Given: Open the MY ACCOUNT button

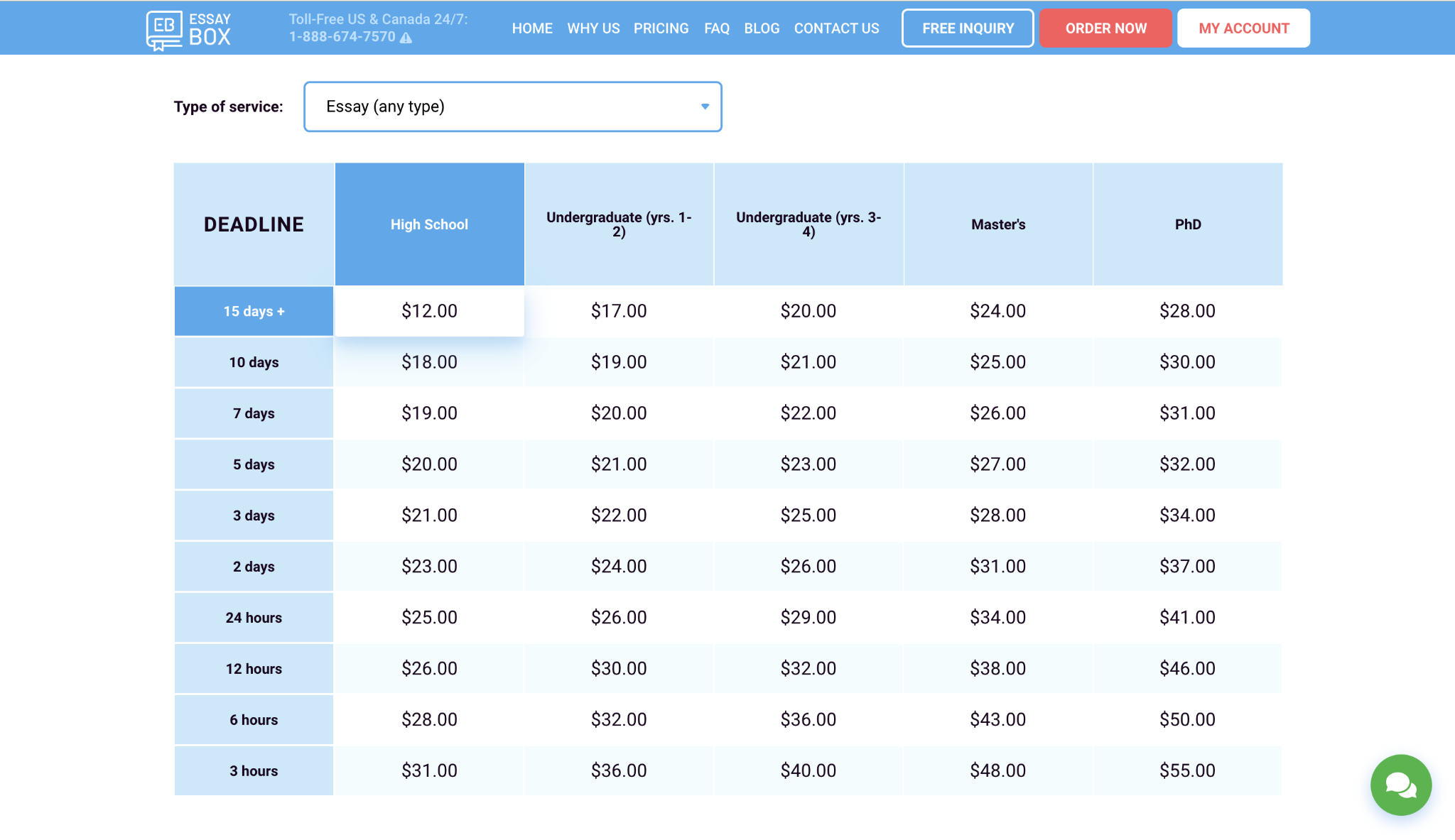Looking at the screenshot, I should coord(1243,28).
